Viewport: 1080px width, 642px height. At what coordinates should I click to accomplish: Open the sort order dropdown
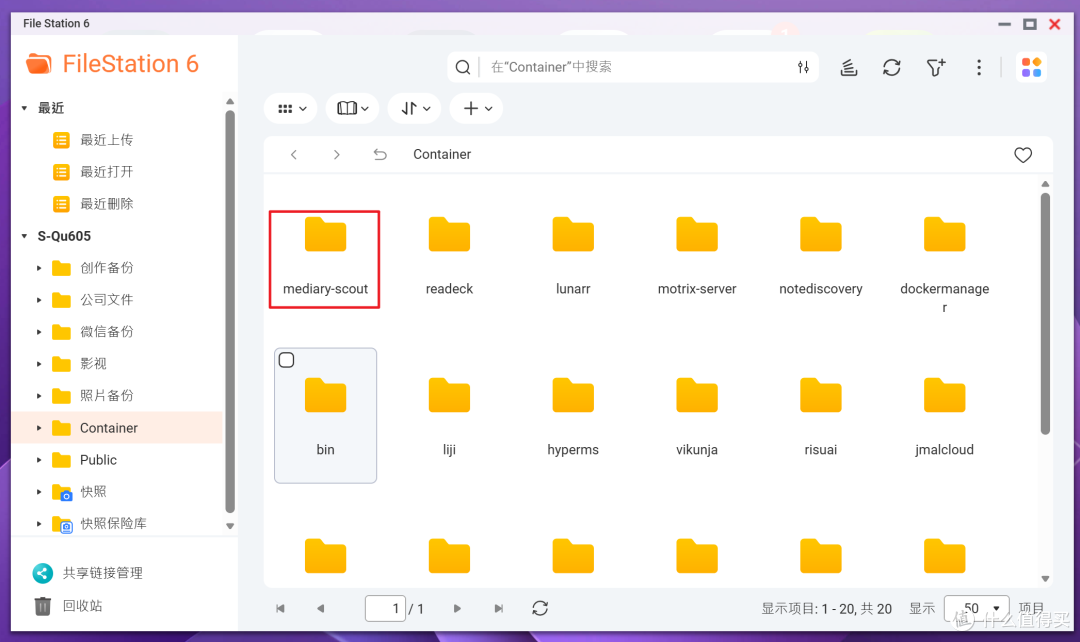(x=415, y=109)
